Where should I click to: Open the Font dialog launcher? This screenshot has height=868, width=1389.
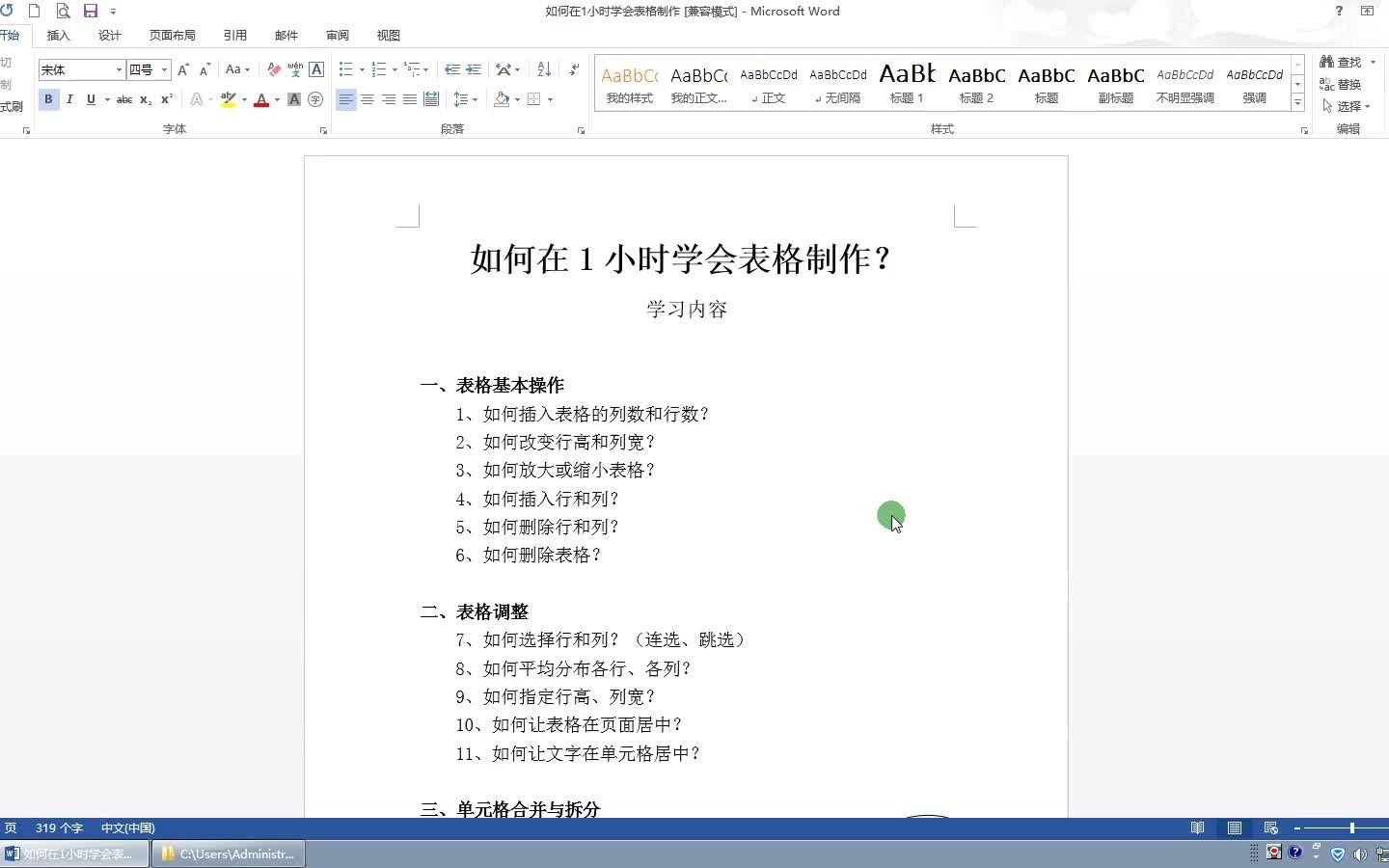pos(323,130)
